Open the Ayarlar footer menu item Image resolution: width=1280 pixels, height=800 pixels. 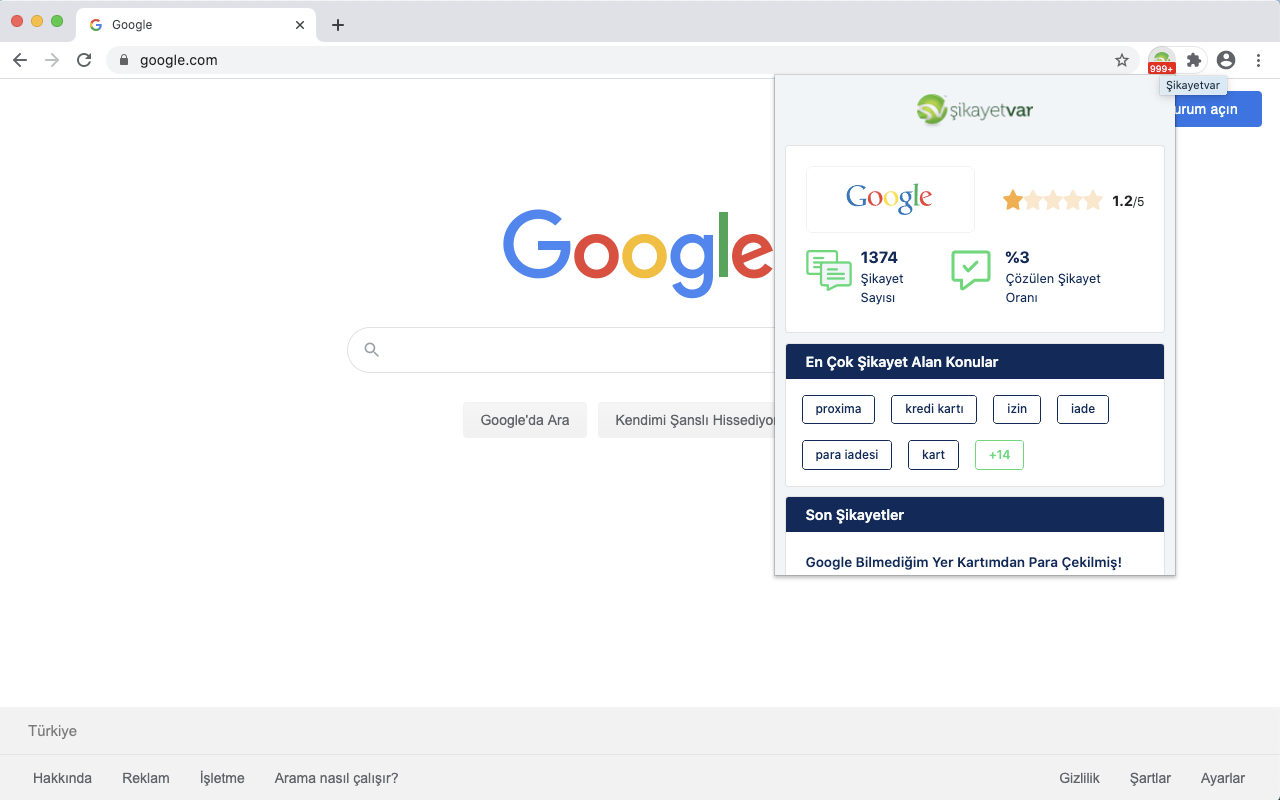coord(1222,777)
